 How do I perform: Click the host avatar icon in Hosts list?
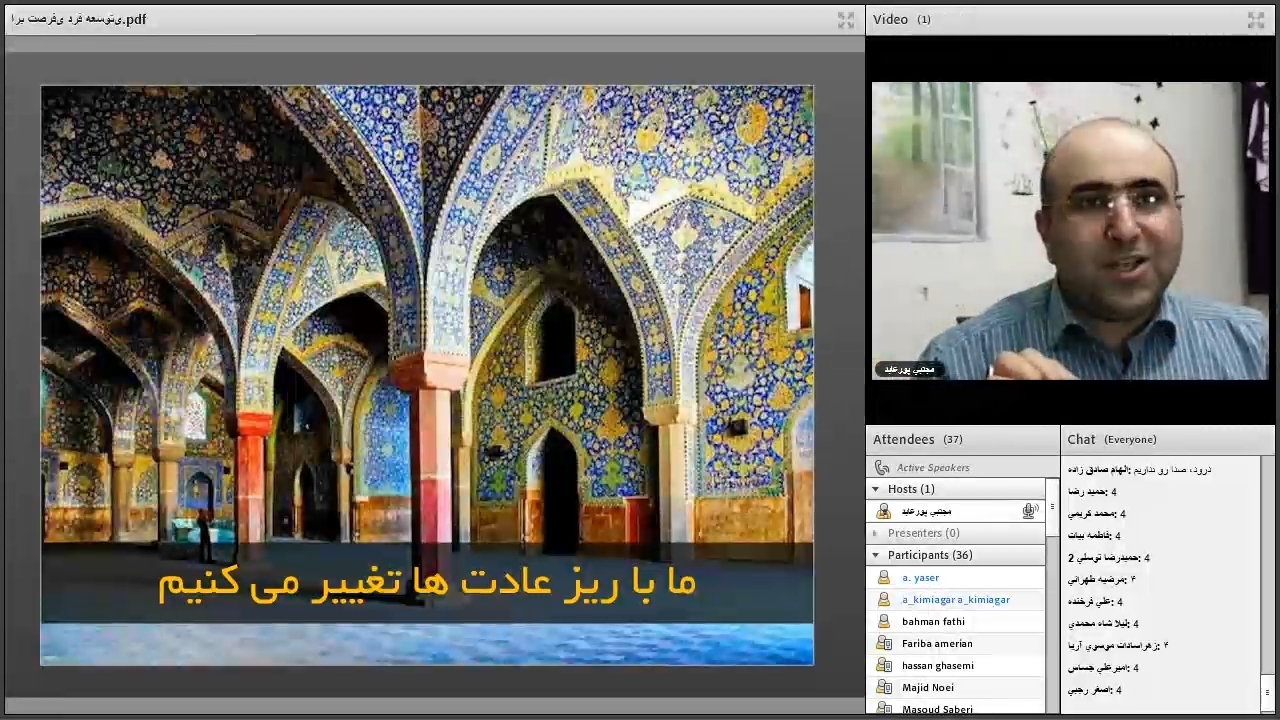(x=883, y=511)
